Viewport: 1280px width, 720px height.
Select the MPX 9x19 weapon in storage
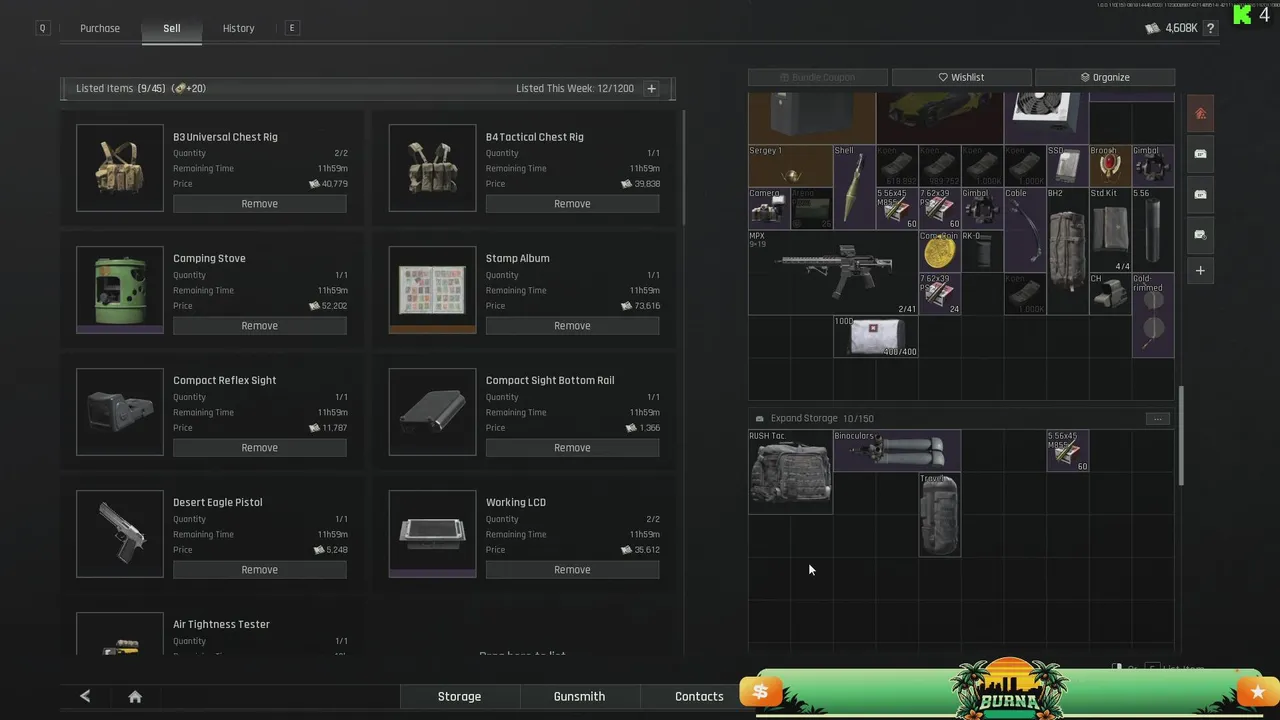pyautogui.click(x=833, y=273)
